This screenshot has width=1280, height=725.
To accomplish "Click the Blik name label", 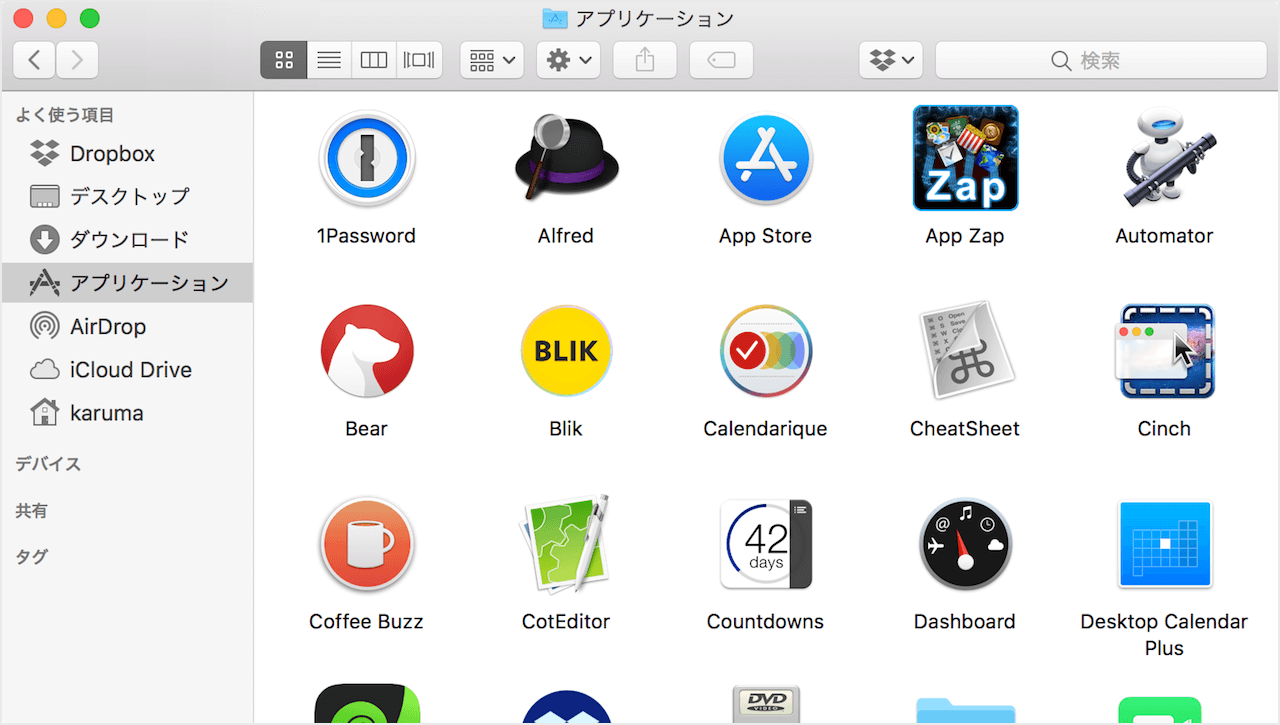I will pos(566,429).
